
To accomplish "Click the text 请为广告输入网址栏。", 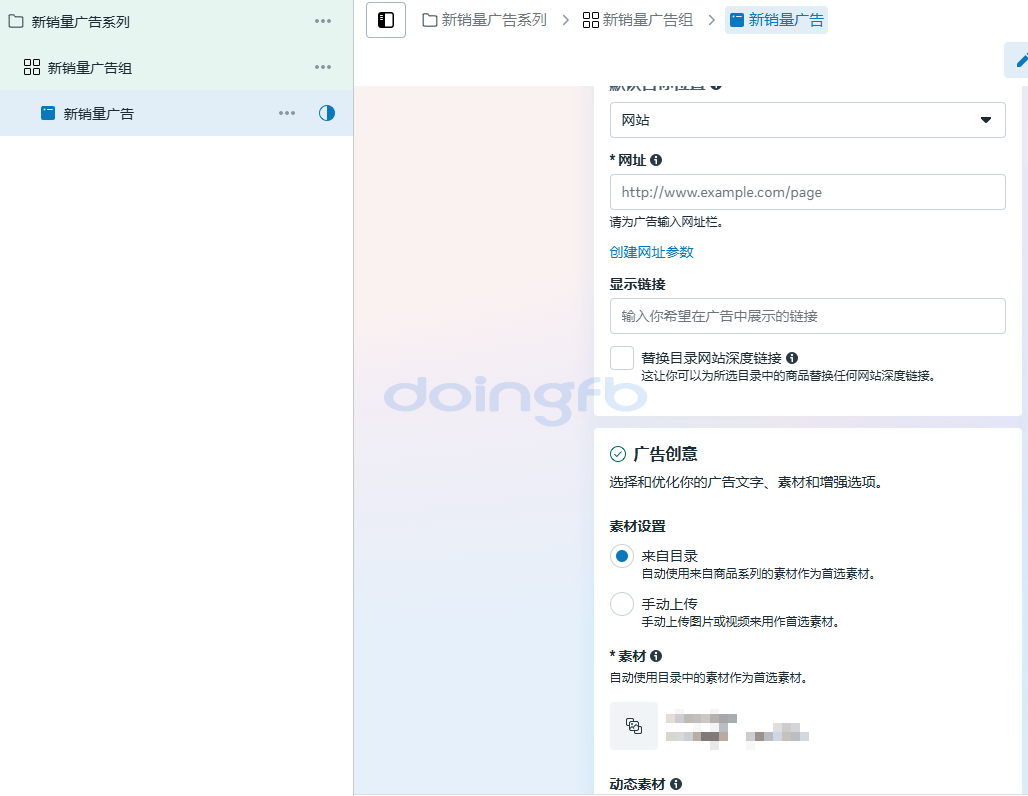I will [666, 222].
